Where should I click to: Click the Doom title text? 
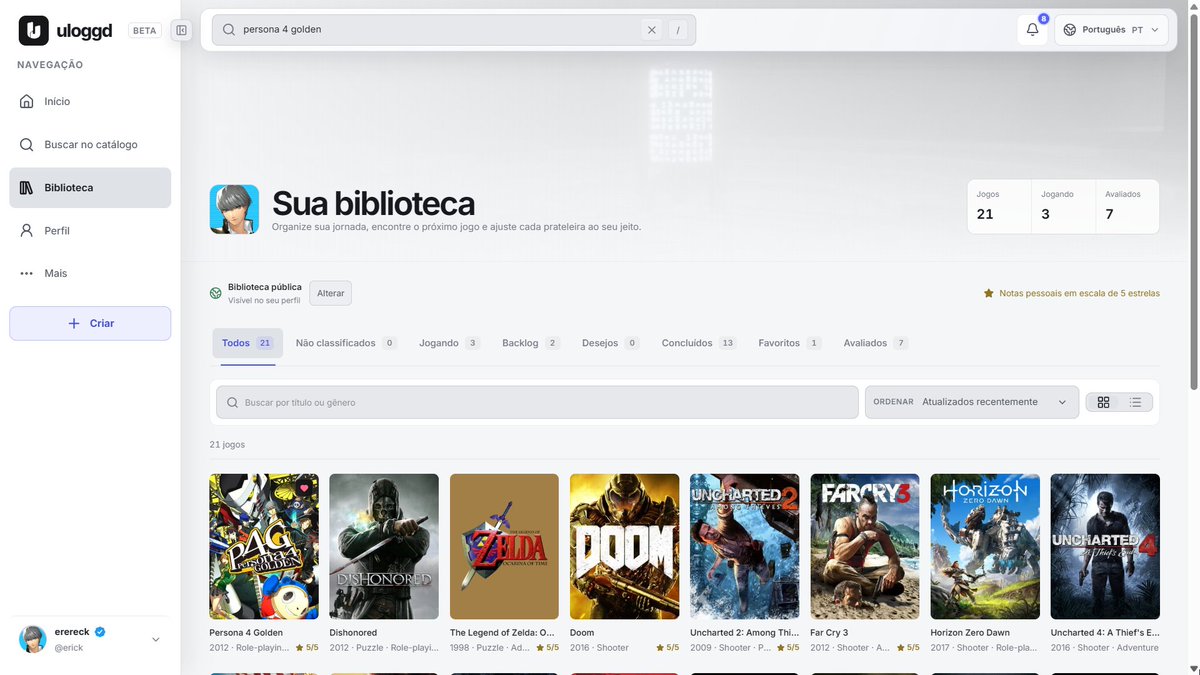582,633
